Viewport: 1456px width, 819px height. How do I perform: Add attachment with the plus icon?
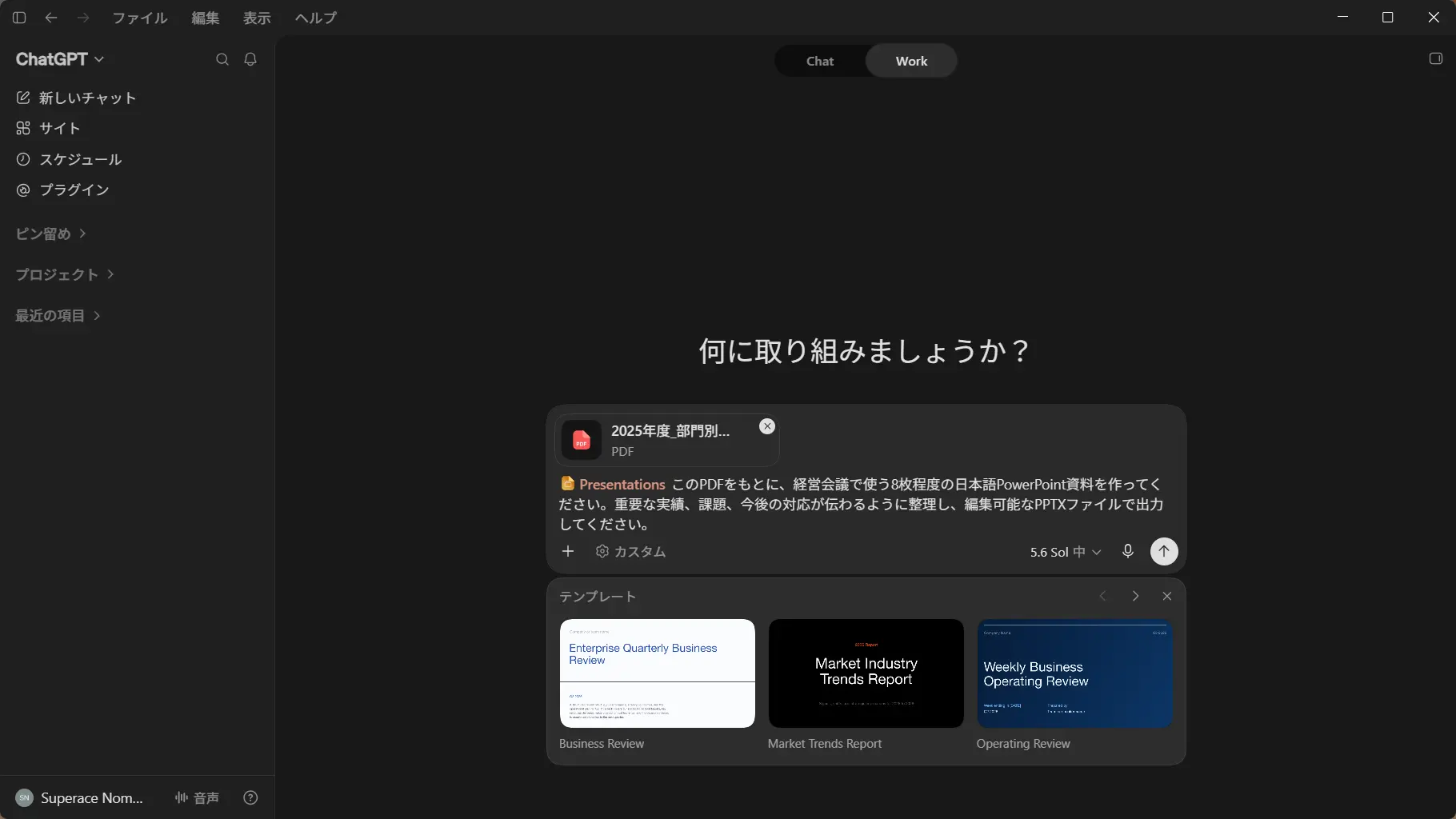(x=568, y=551)
